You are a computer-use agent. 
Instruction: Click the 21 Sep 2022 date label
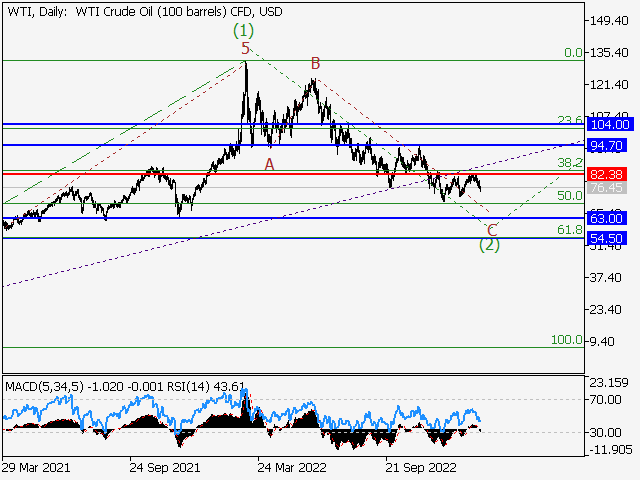pyautogui.click(x=421, y=467)
